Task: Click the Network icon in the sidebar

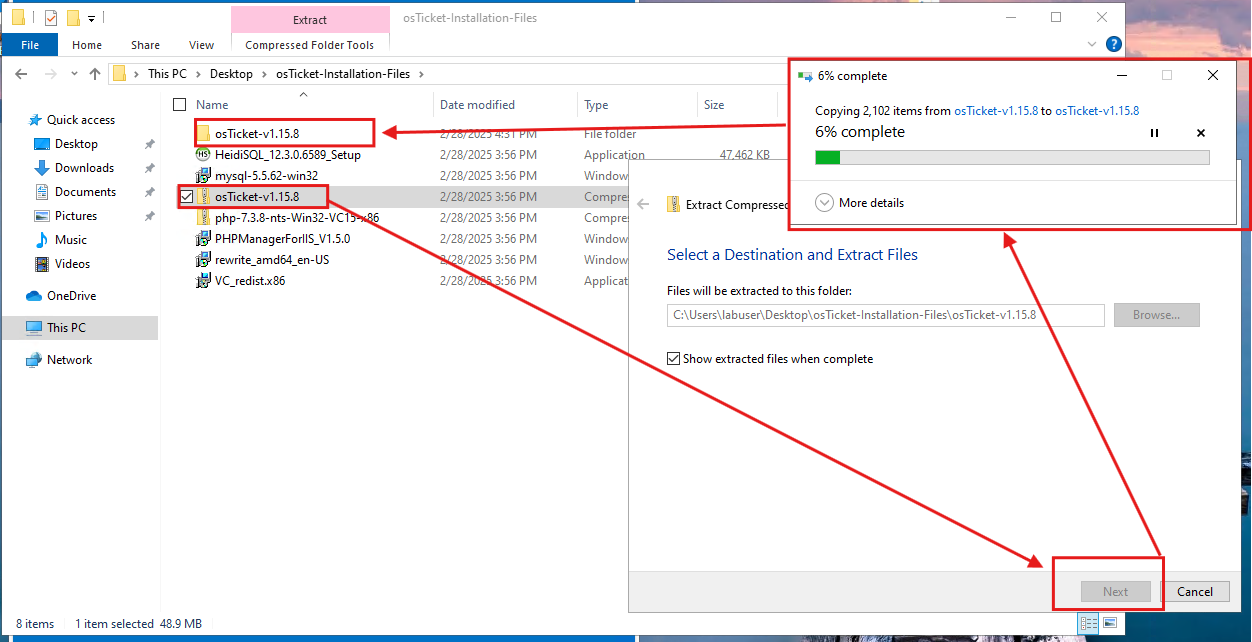Action: (x=34, y=360)
